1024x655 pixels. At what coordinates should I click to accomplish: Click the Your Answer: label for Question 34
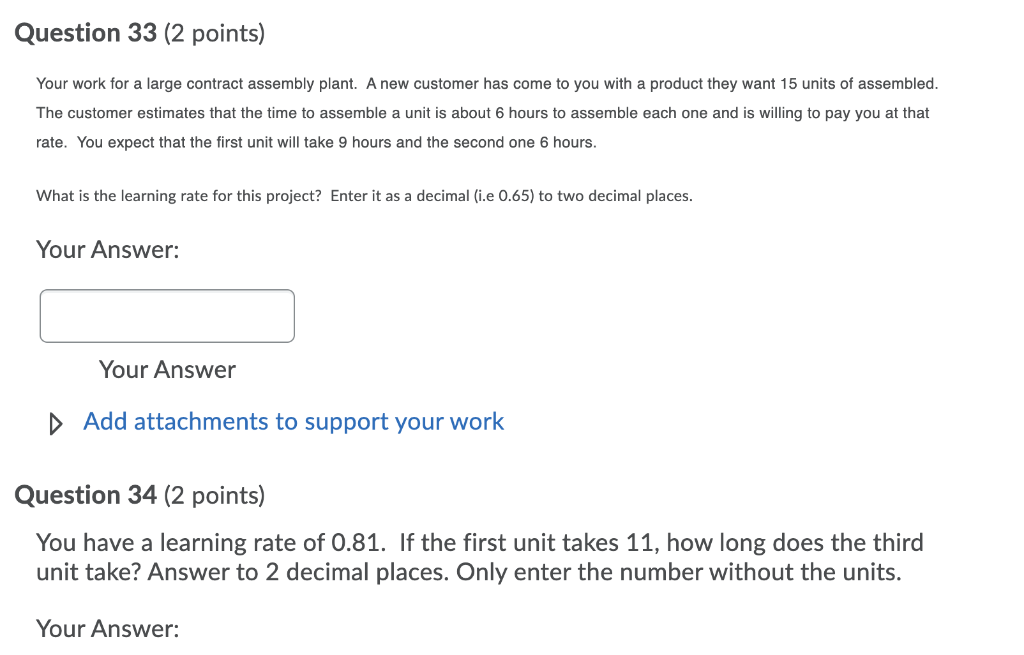[x=106, y=628]
